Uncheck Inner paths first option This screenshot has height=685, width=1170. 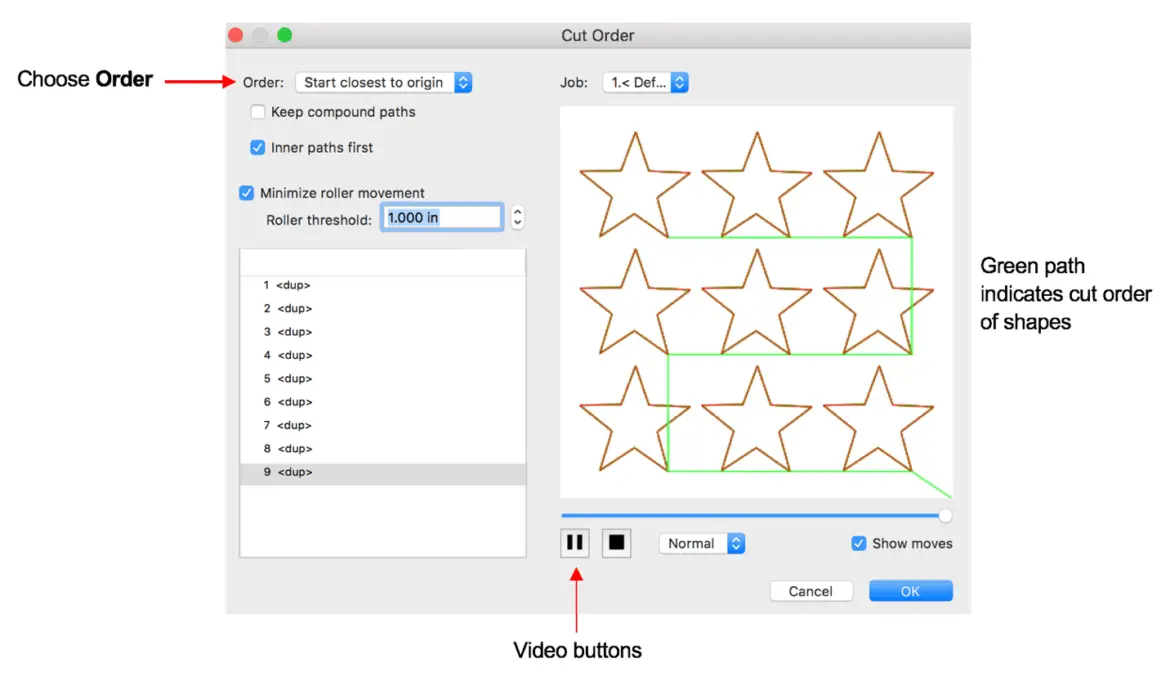(x=258, y=148)
